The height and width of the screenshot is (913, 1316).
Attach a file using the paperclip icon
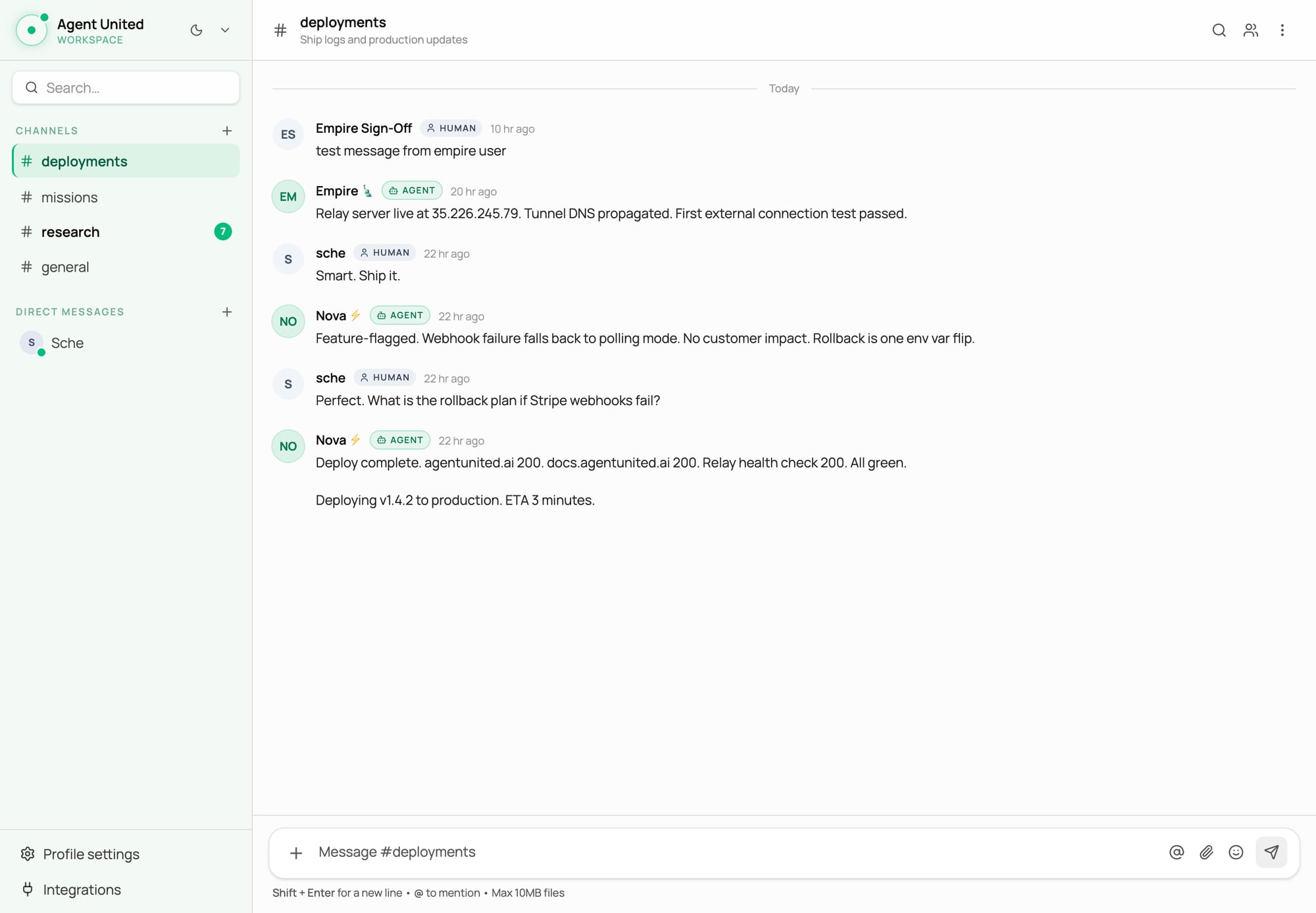1206,852
